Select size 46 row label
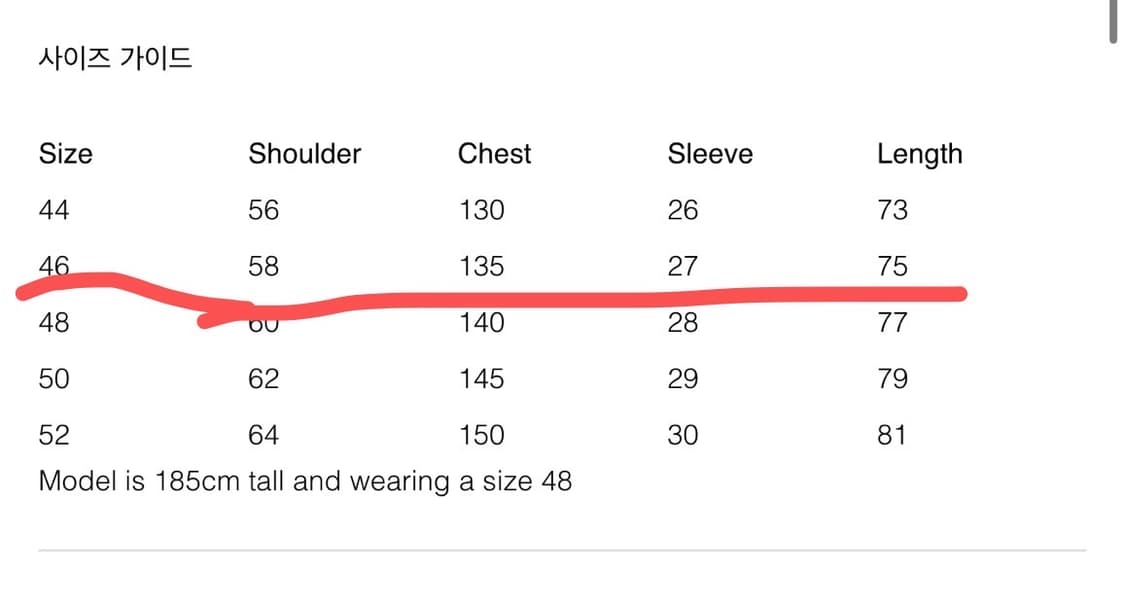The height and width of the screenshot is (613, 1125). click(x=54, y=266)
